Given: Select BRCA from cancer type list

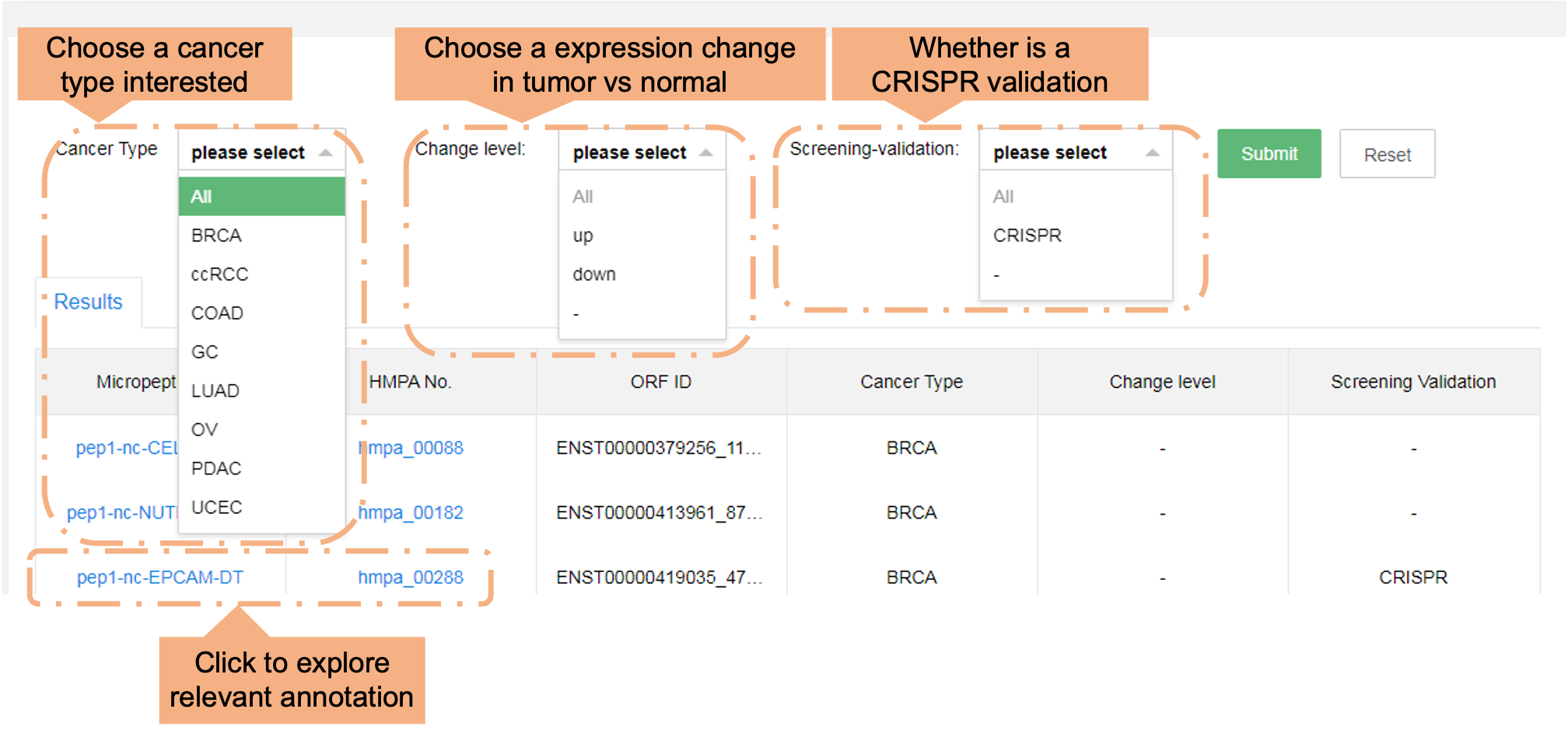Looking at the screenshot, I should tap(216, 236).
